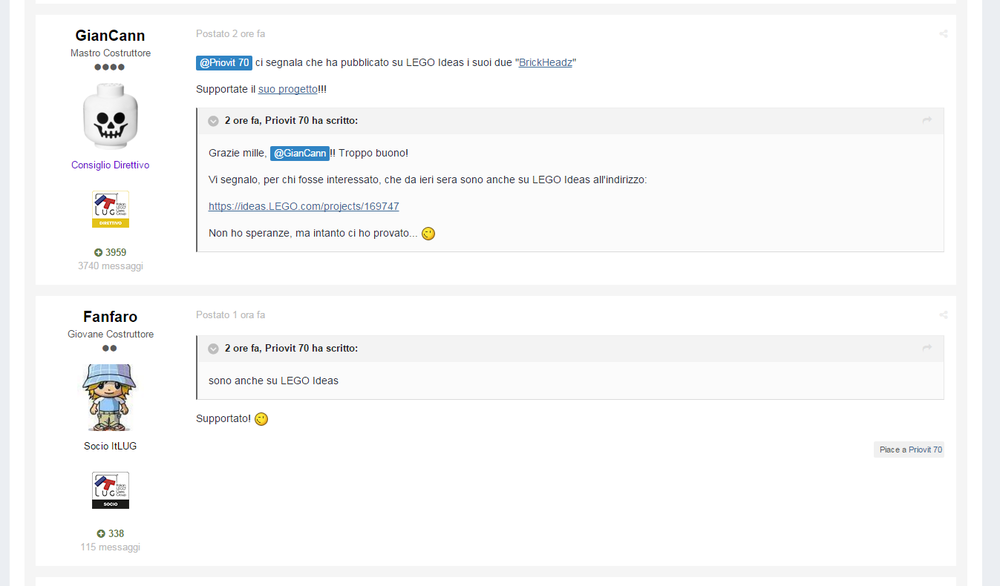Open GianCann username profile

[110, 36]
